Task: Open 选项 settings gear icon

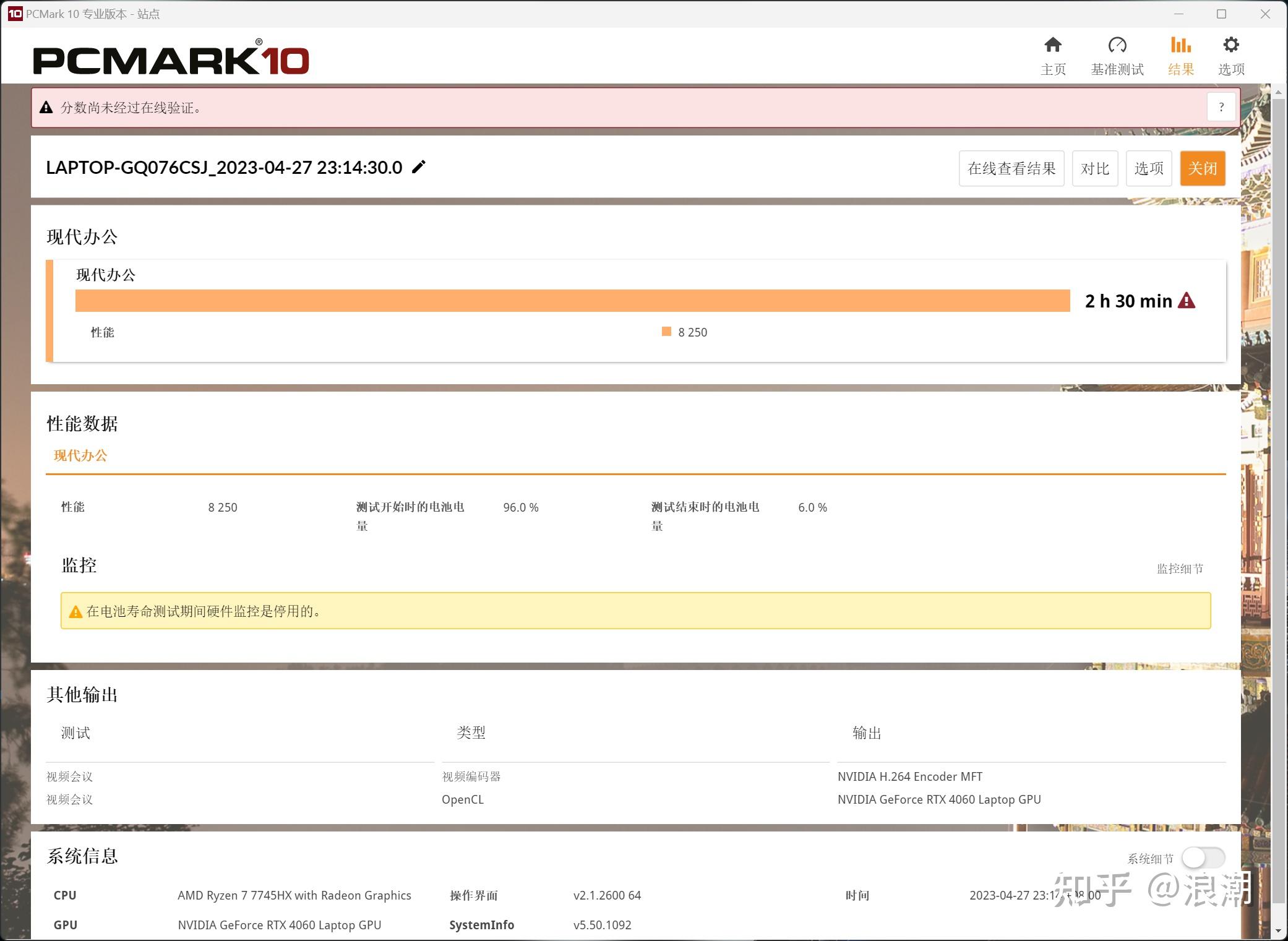Action: [1231, 45]
